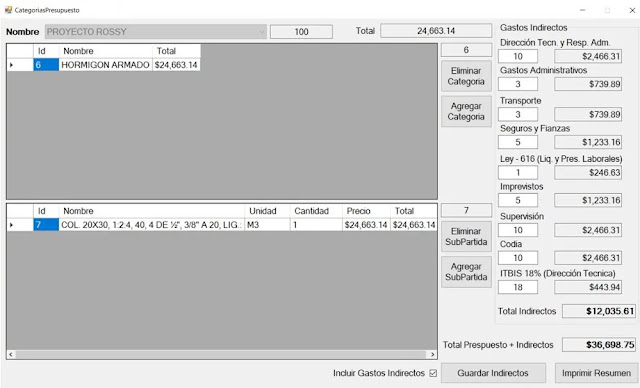Click the Supervisión percent field
Viewport: 640px width, 388px height.
click(x=518, y=230)
